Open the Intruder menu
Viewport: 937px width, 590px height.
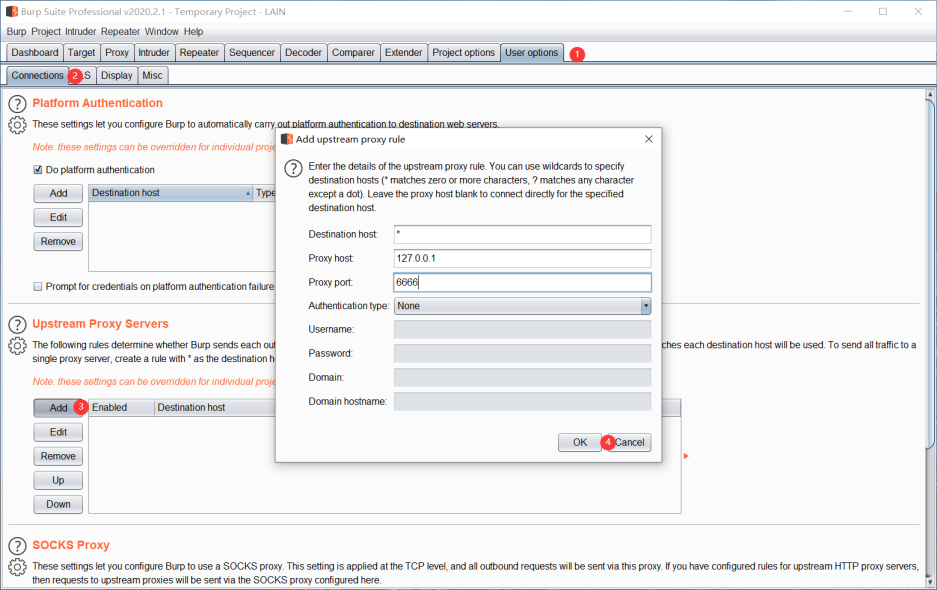click(x=81, y=32)
